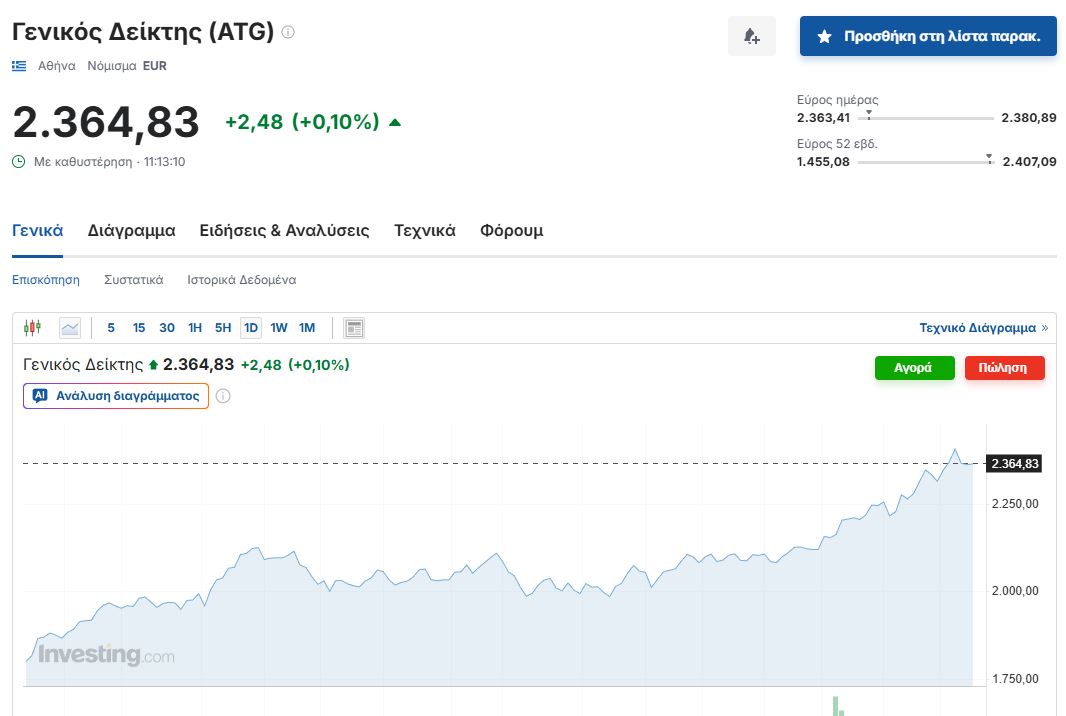
Task: Click the info icon next to Ανάλυση διαγράμματος
Action: 223,396
